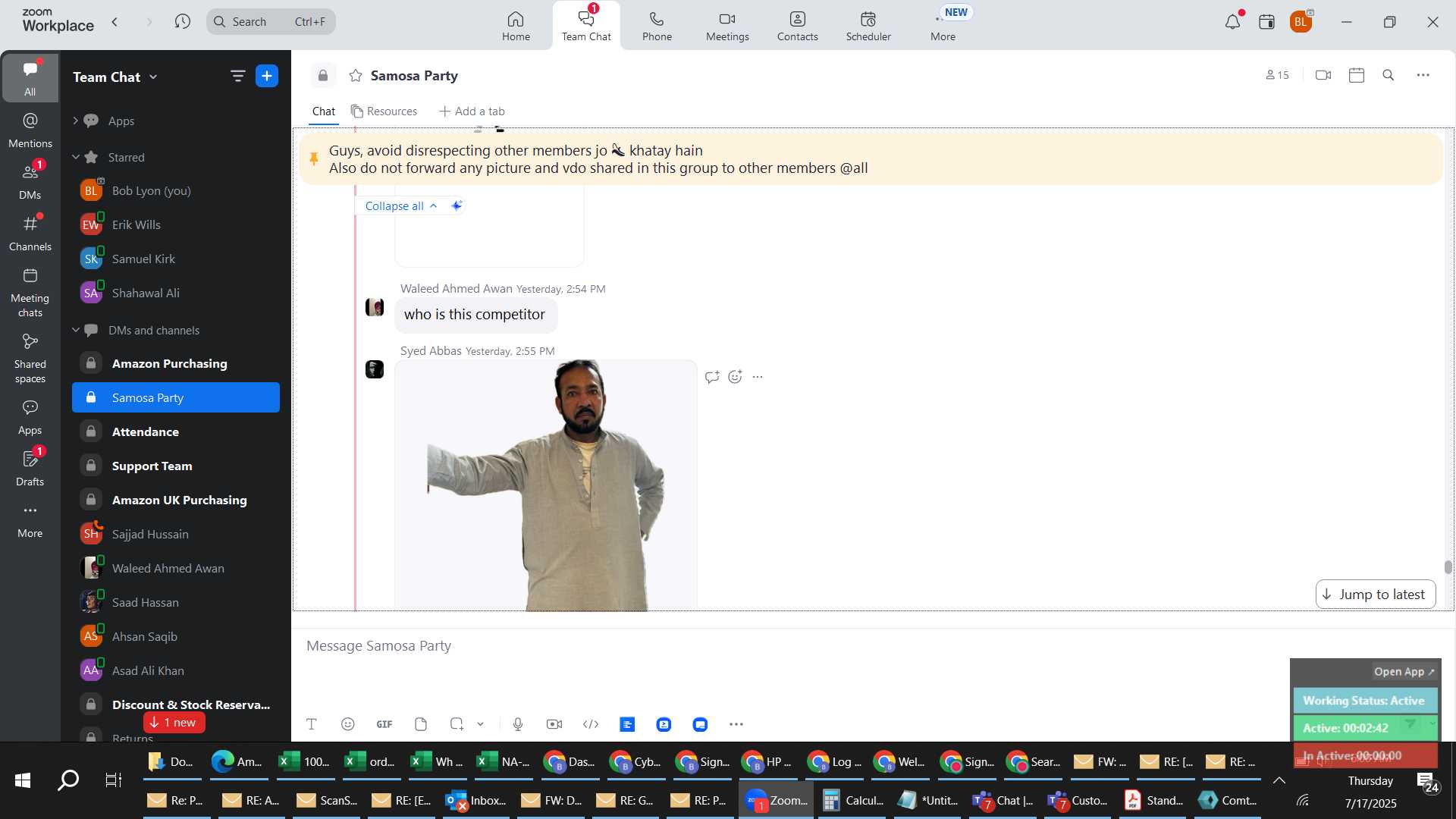This screenshot has height=819, width=1456.
Task: Expand the Team Chat dropdown
Action: pyautogui.click(x=153, y=77)
